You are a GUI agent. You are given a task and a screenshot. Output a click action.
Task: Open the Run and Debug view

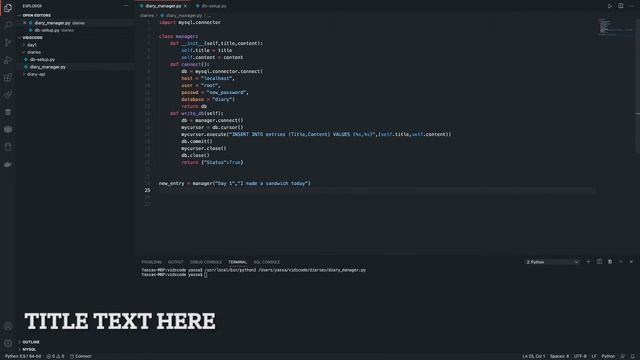click(8, 60)
